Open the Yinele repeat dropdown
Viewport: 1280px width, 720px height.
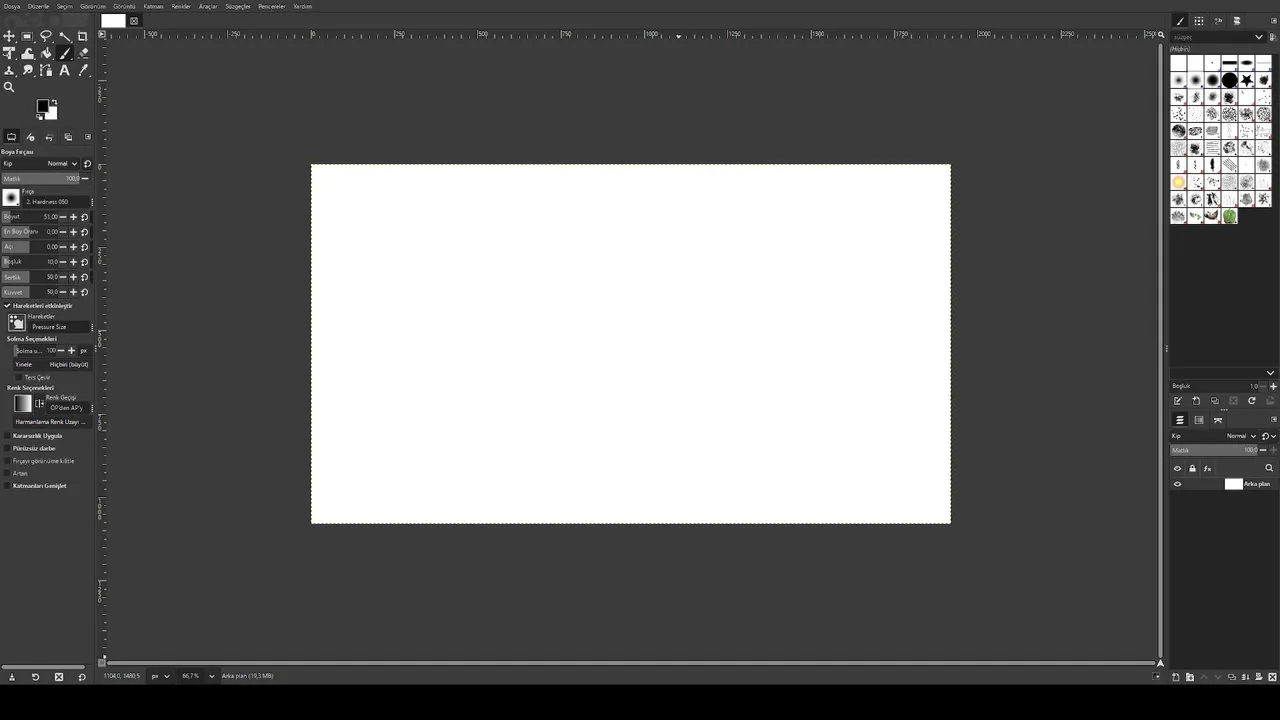[52, 365]
